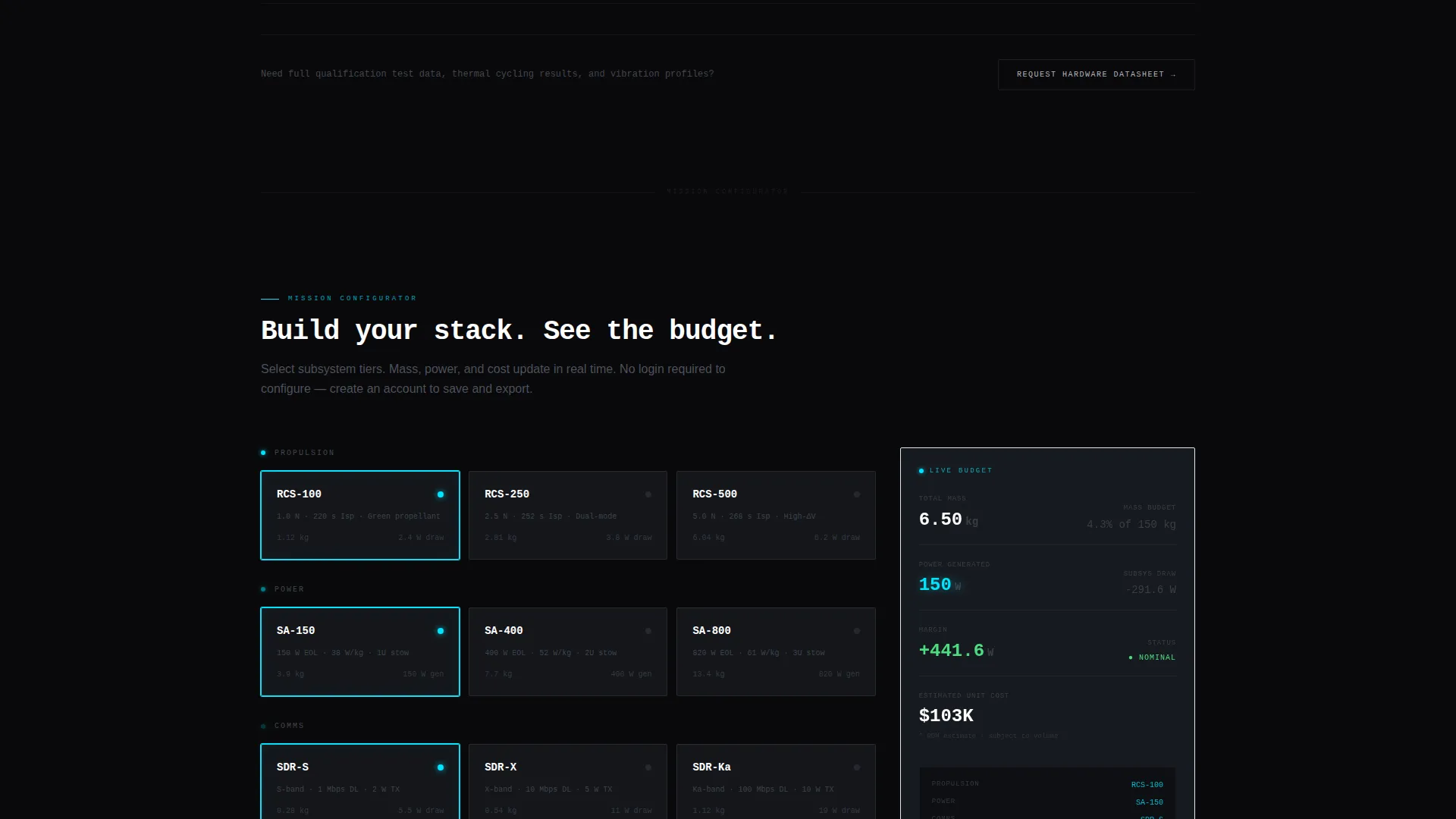Click the estimated unit cost '$103K'
The width and height of the screenshot is (1456, 819).
(x=946, y=716)
